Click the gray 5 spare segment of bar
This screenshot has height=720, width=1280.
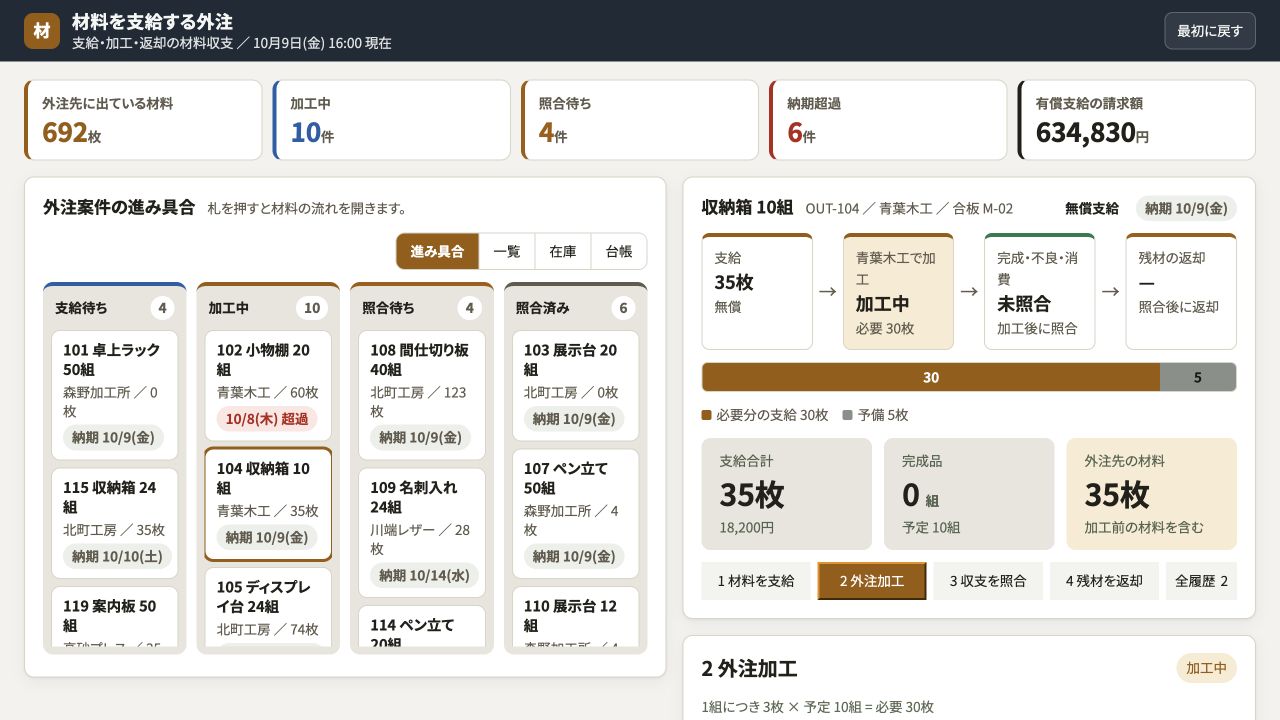(1198, 377)
